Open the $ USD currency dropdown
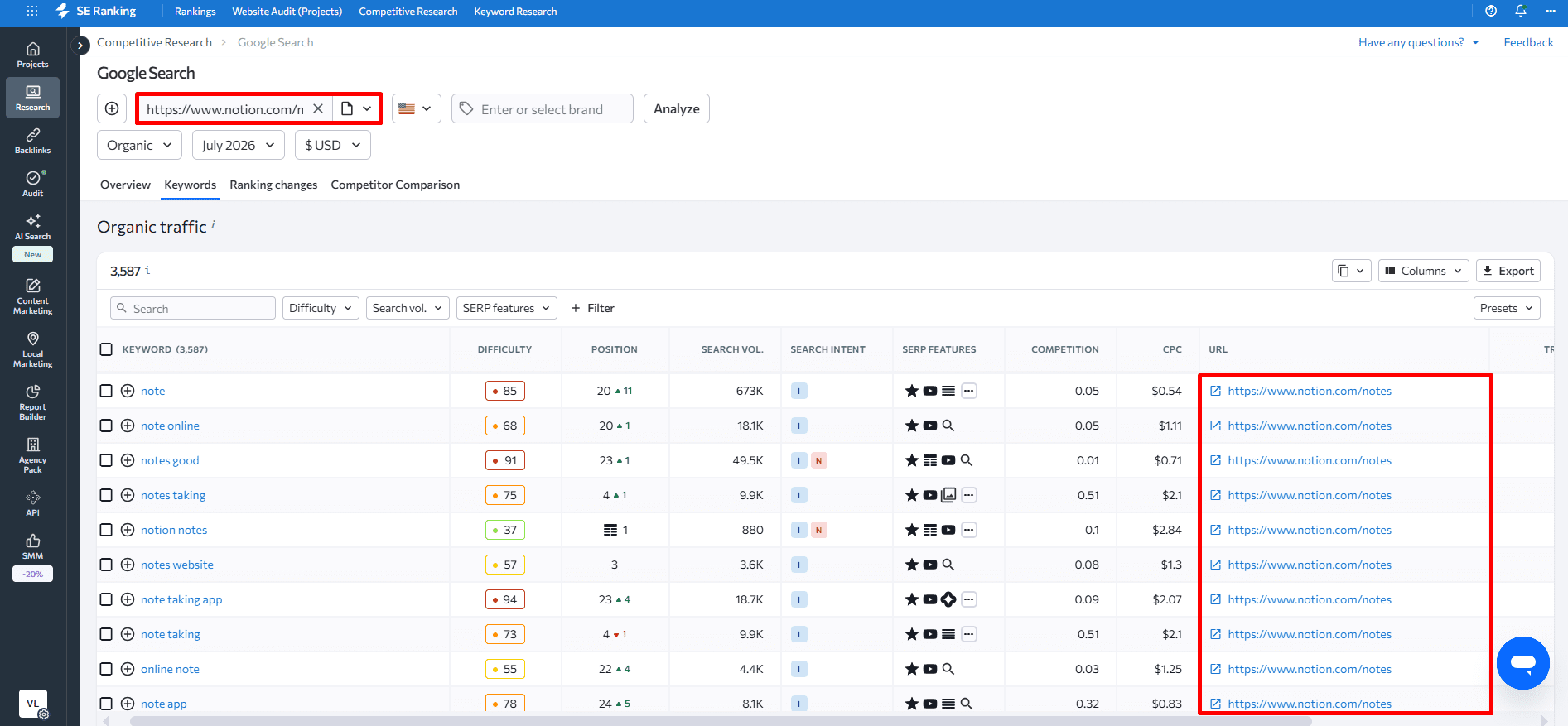Screen dimensions: 1568x726 click(333, 145)
